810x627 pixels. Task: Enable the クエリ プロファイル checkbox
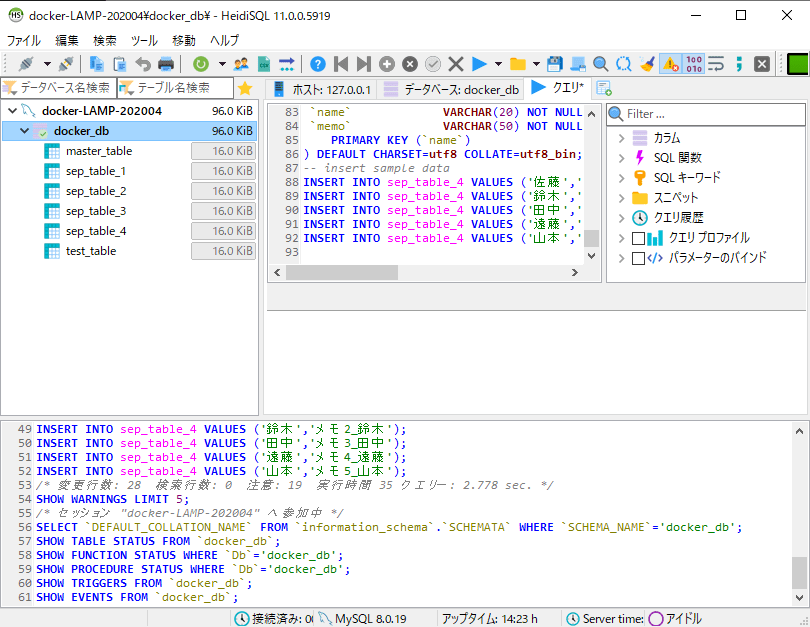click(x=638, y=238)
